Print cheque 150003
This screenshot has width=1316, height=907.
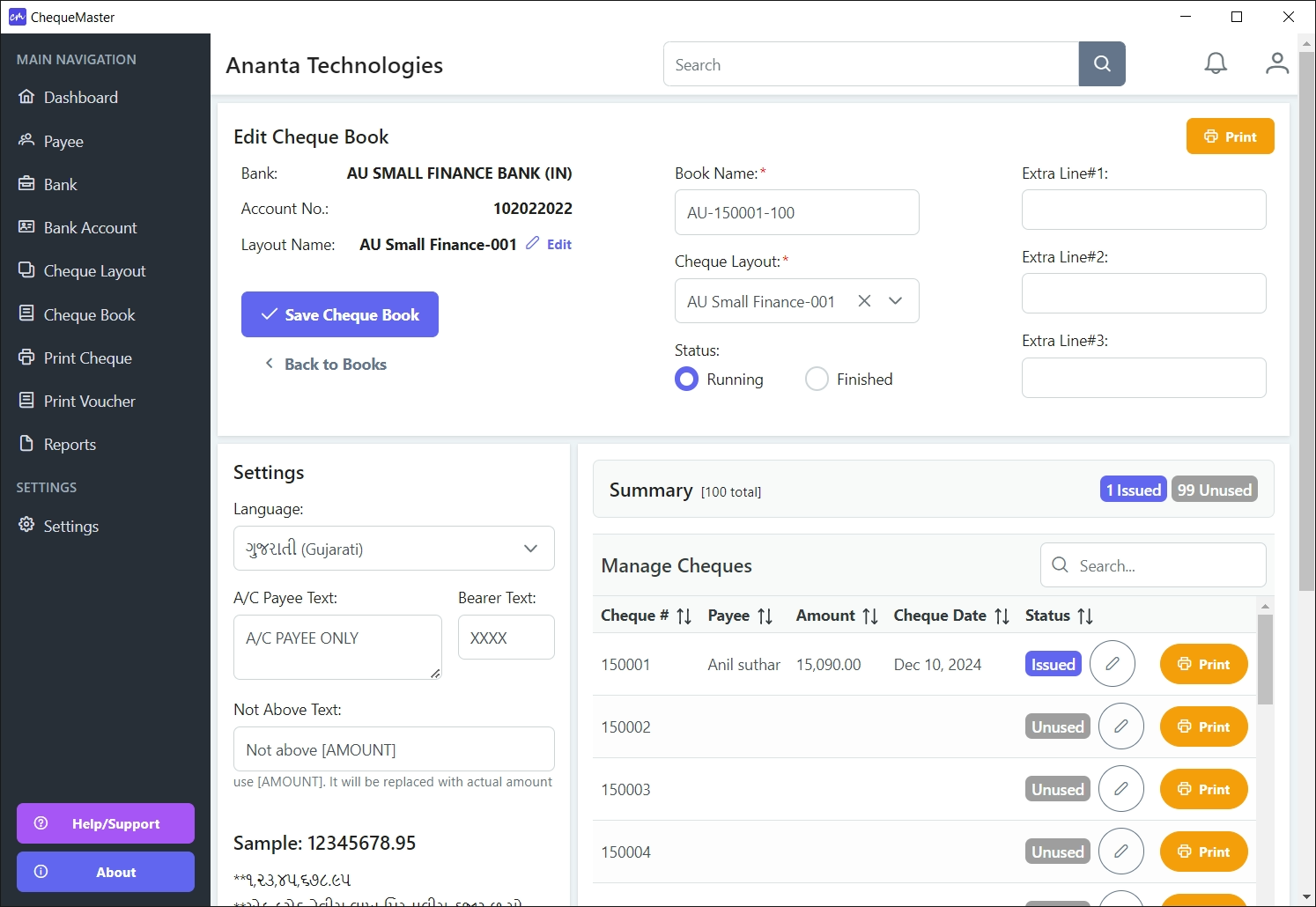[x=1204, y=789]
